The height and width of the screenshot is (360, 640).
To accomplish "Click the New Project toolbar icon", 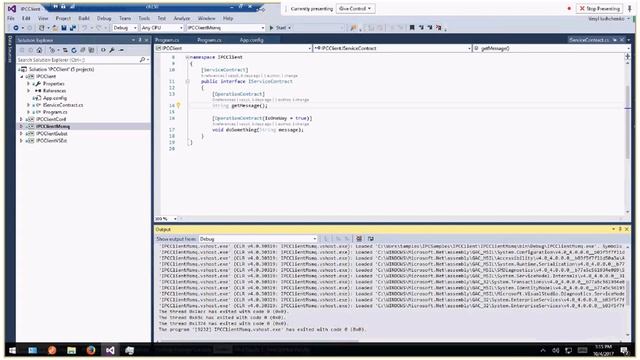I will coord(42,28).
